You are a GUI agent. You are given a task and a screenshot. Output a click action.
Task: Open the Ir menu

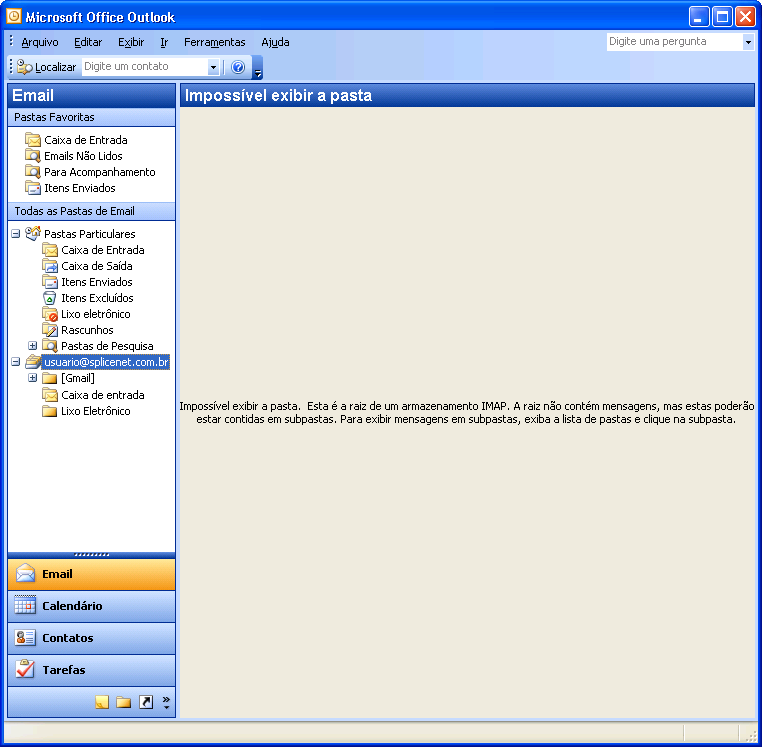164,42
